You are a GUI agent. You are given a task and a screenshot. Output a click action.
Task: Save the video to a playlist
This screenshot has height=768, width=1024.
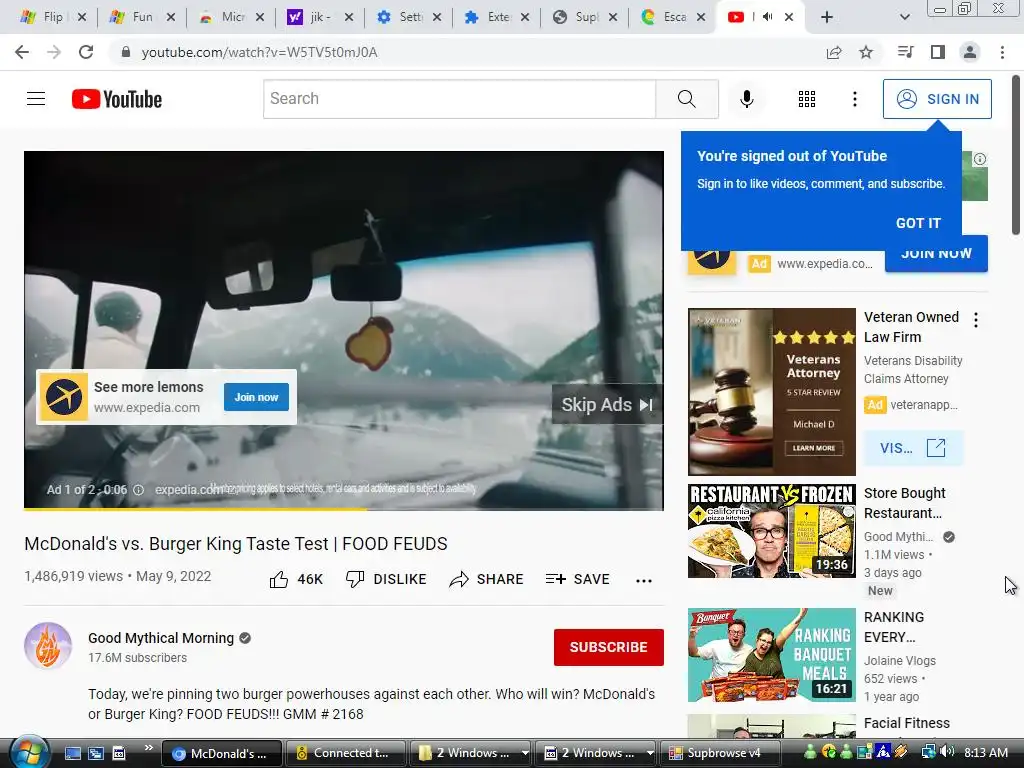[x=578, y=579]
